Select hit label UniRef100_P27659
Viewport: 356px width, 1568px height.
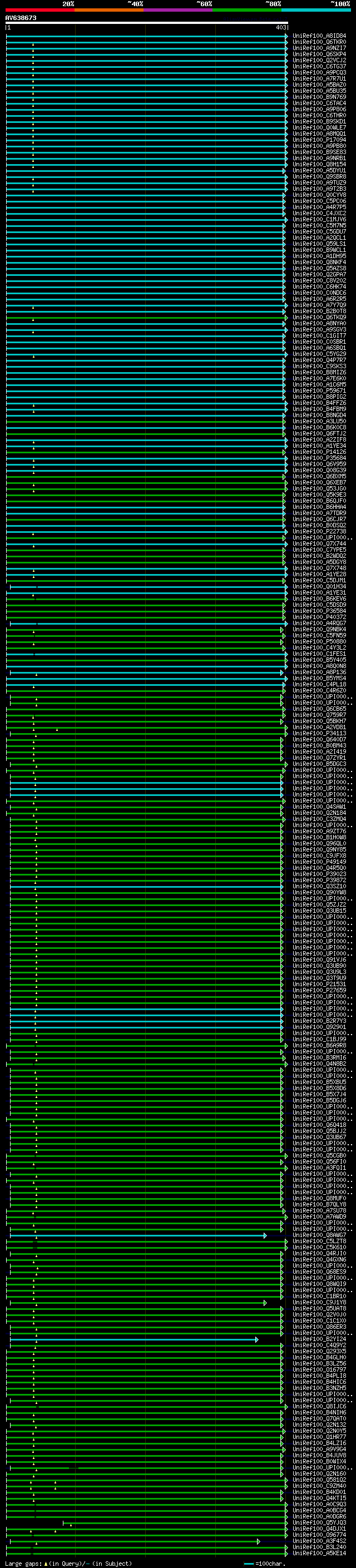point(319,991)
